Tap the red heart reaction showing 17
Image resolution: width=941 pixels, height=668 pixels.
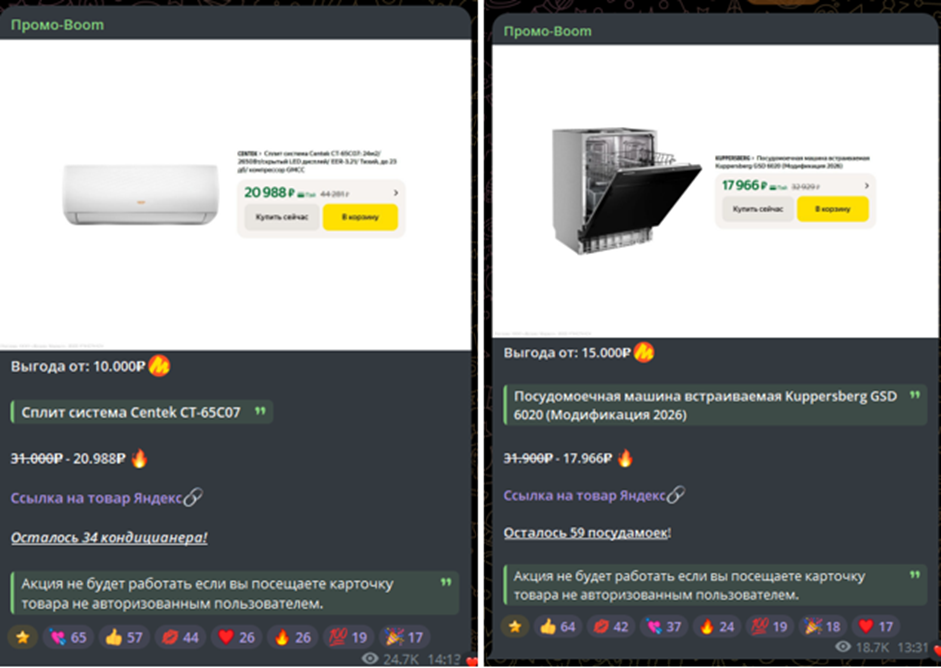click(875, 627)
